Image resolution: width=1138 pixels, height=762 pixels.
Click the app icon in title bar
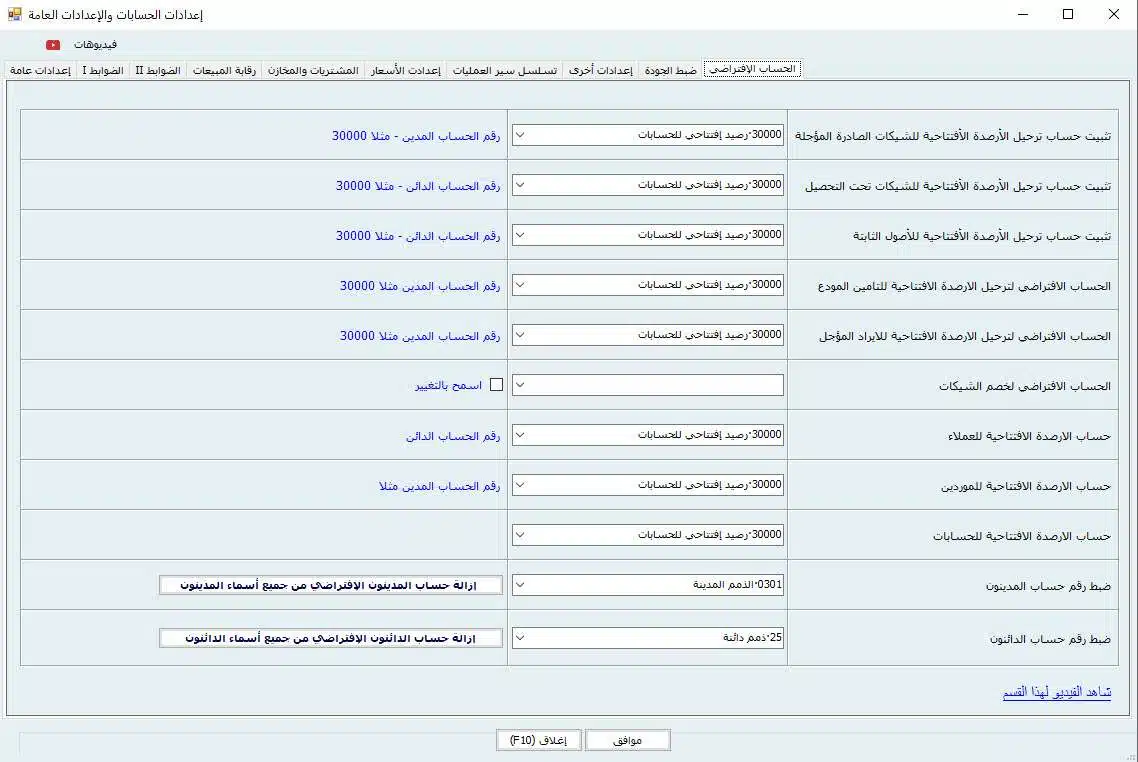14,14
